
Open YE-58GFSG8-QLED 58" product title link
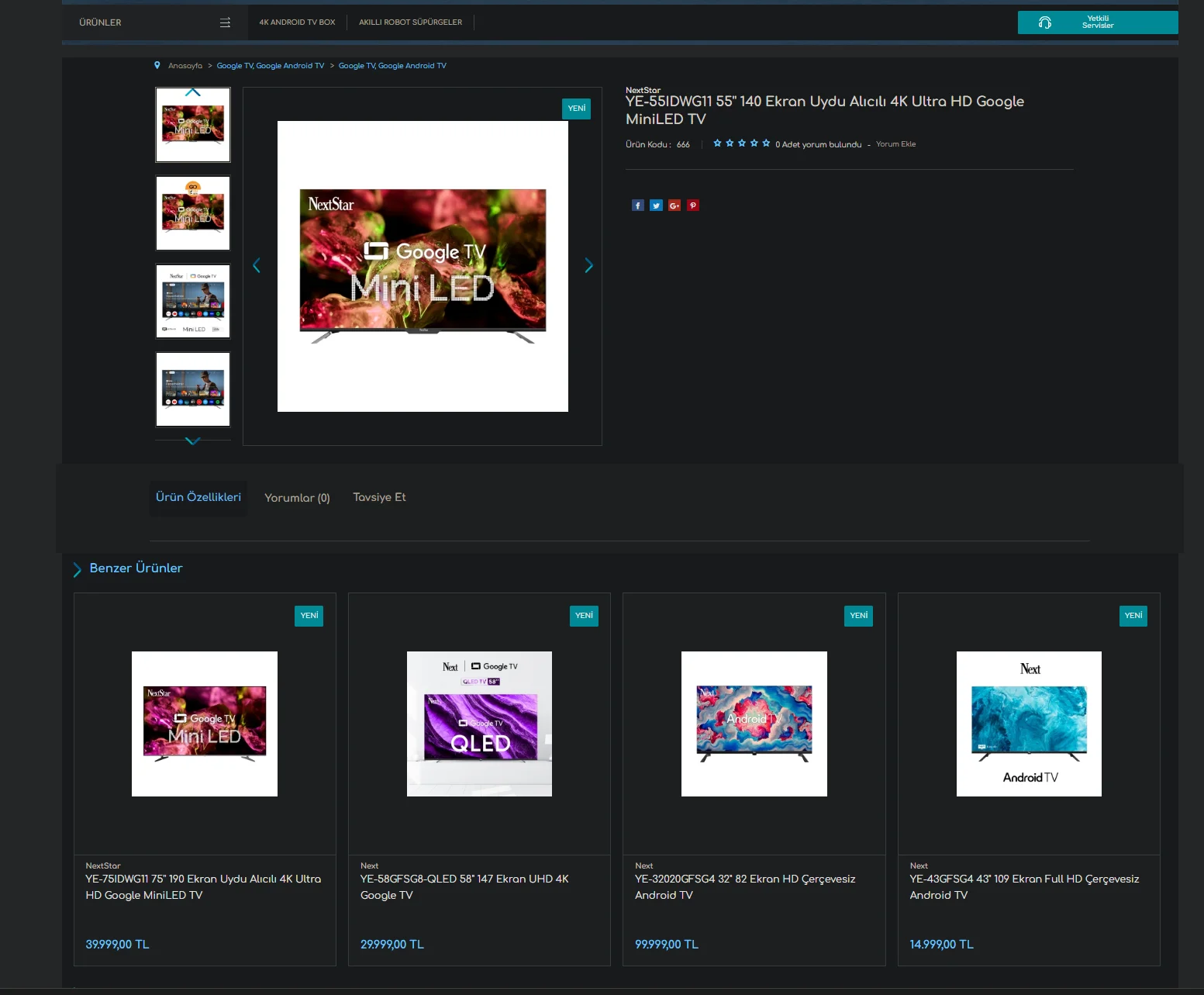point(464,887)
